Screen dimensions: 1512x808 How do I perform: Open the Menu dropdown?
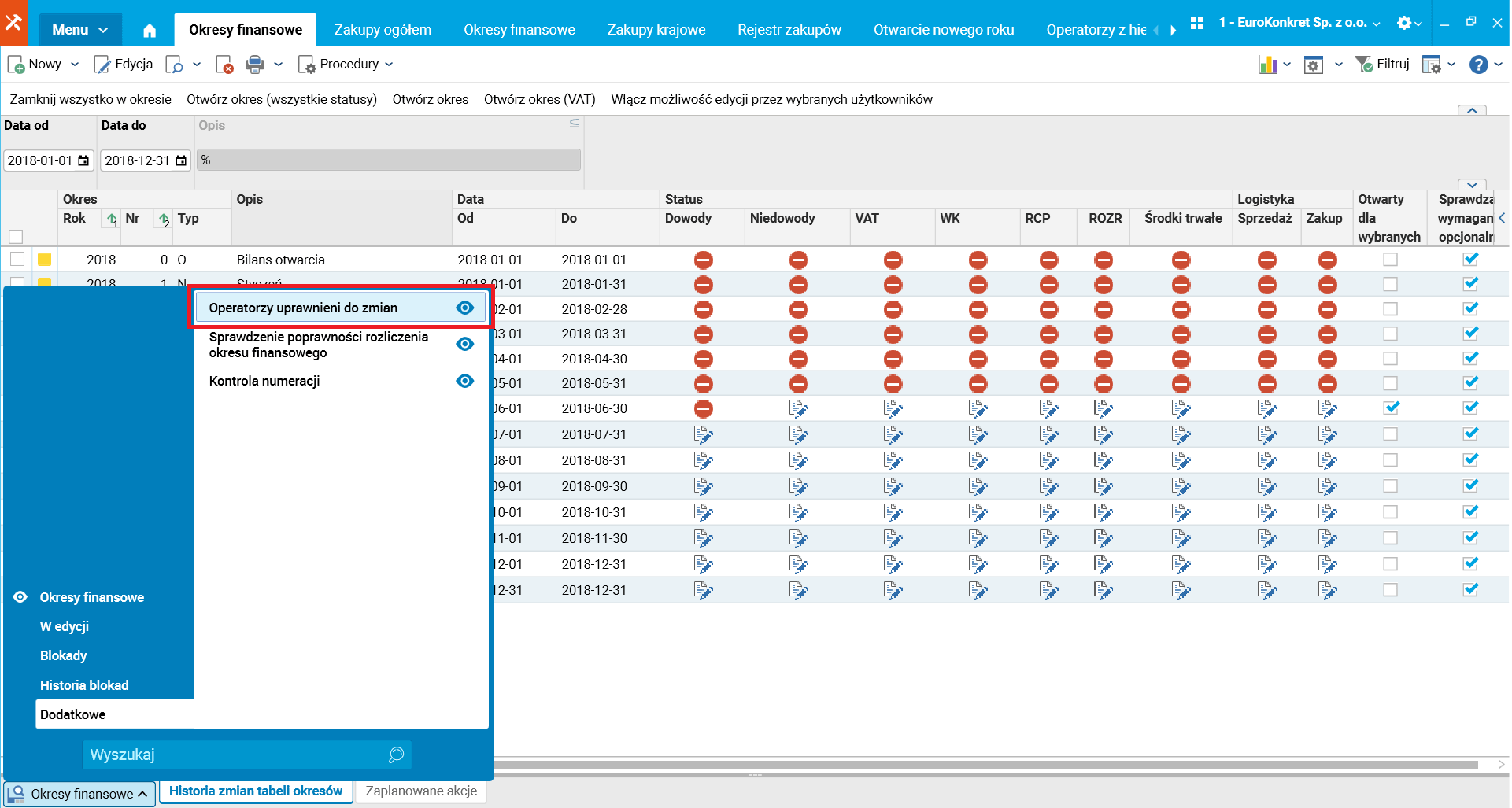click(79, 30)
